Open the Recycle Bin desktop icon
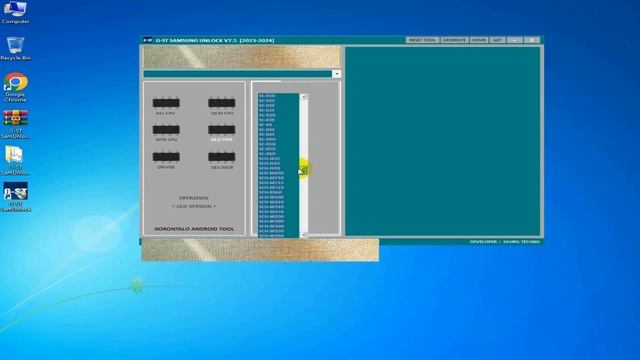 click(16, 48)
